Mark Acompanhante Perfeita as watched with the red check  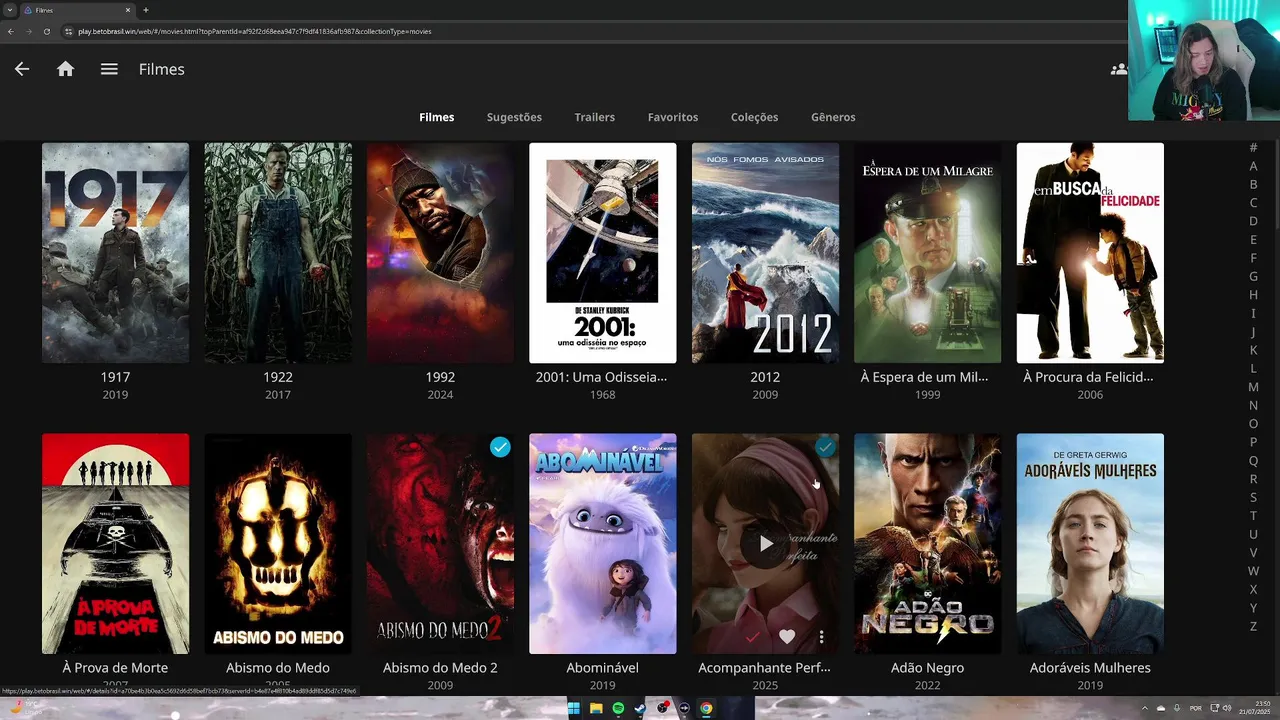(753, 636)
